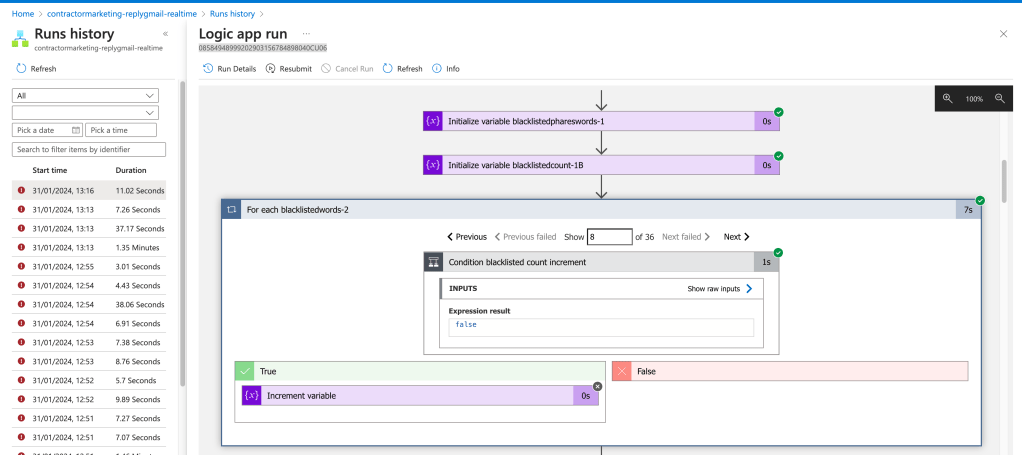The image size is (1022, 455).
Task: Select the run lasting 9.89 Seconds
Action: click(x=89, y=399)
